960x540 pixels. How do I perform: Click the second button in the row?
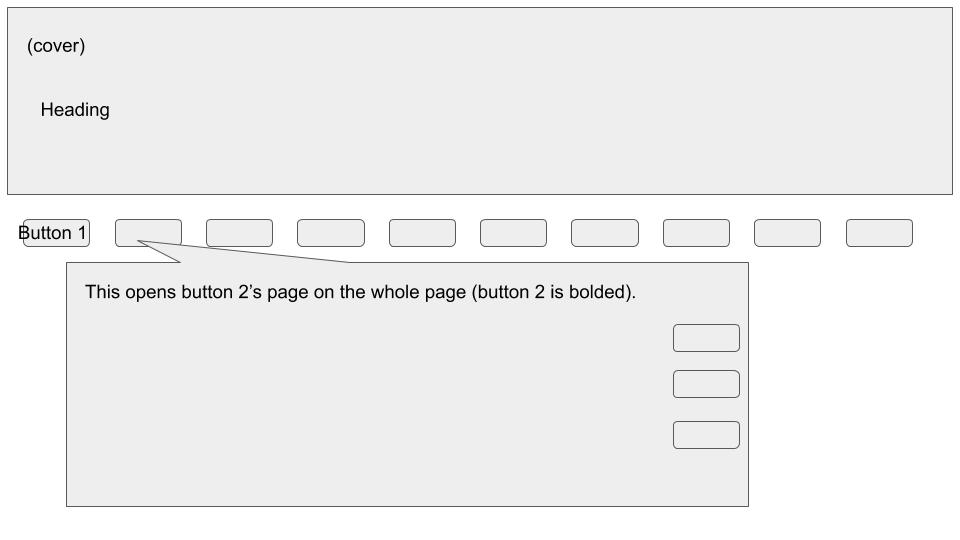click(148, 232)
